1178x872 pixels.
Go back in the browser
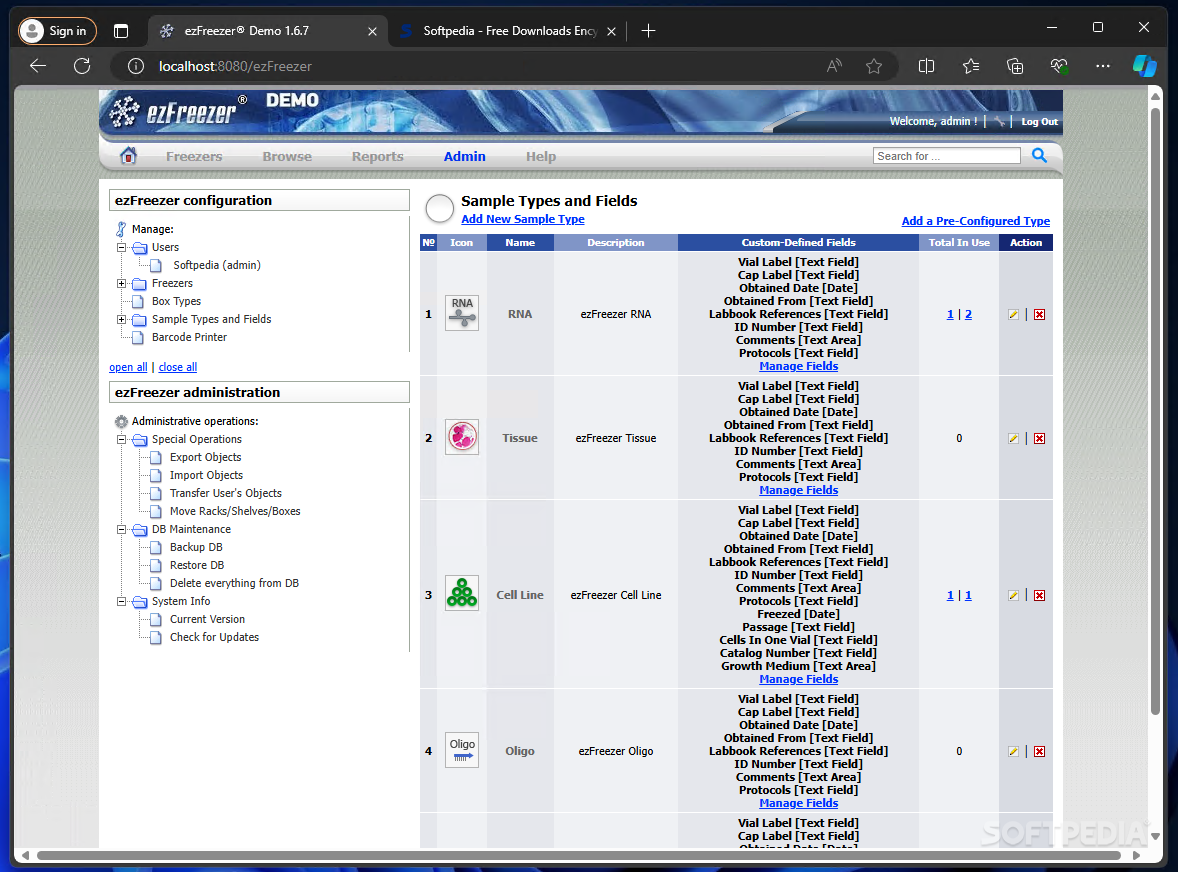pos(38,66)
